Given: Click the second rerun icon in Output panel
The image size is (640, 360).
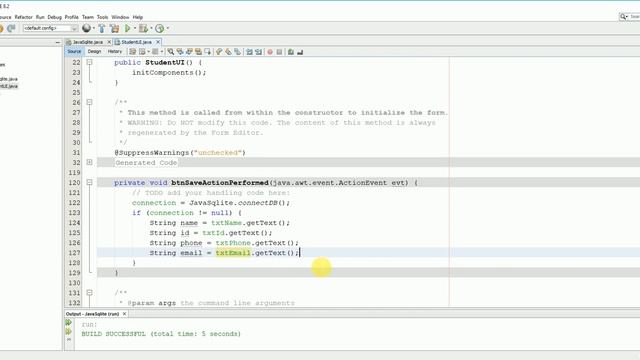Looking at the screenshot, I should point(69,331).
